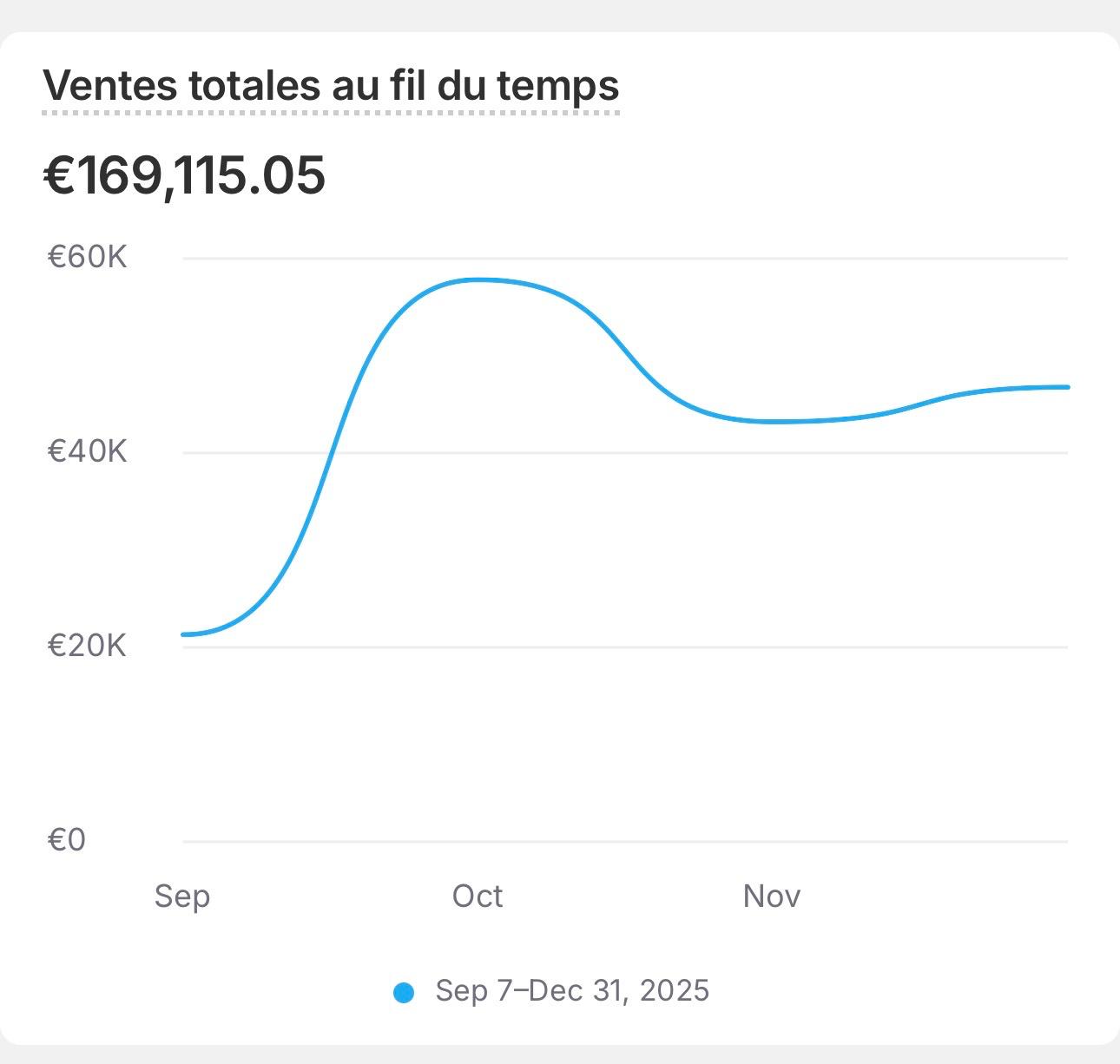The width and height of the screenshot is (1120, 1064).
Task: Click the €40K horizontal gridline
Action: [625, 452]
